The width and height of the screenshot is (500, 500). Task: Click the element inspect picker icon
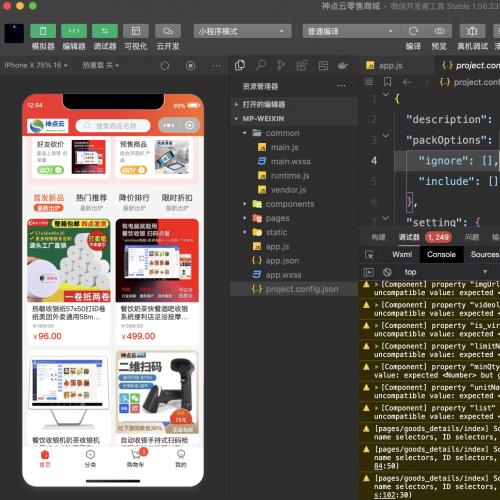[369, 255]
